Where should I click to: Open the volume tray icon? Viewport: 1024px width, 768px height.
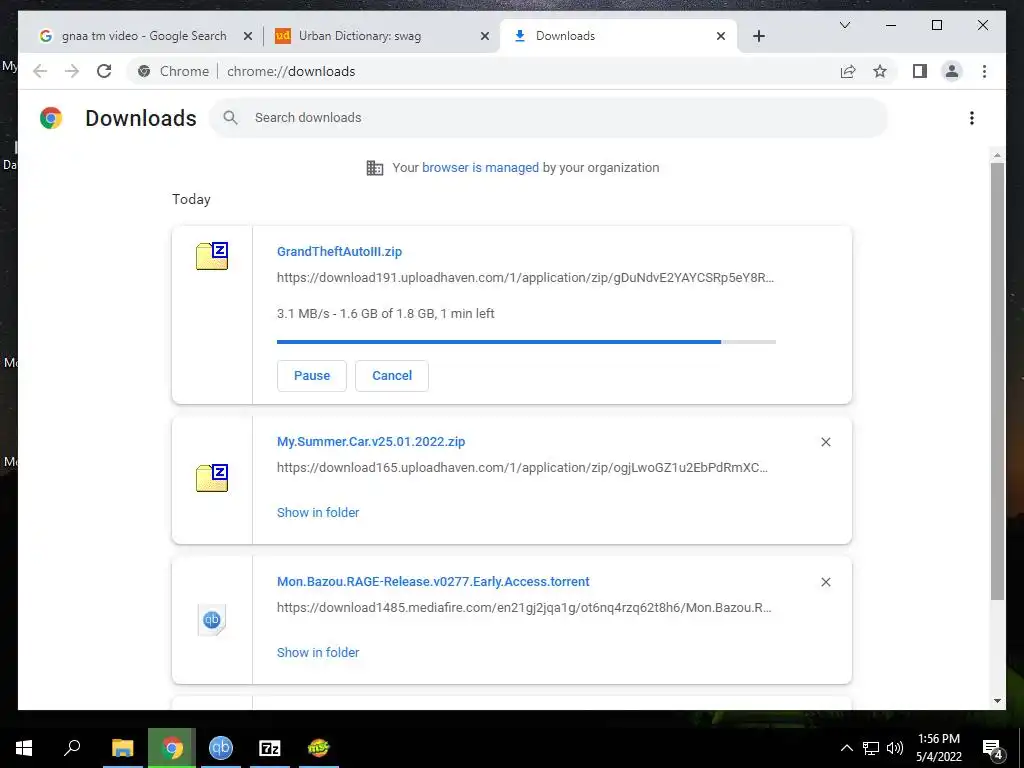pyautogui.click(x=895, y=748)
